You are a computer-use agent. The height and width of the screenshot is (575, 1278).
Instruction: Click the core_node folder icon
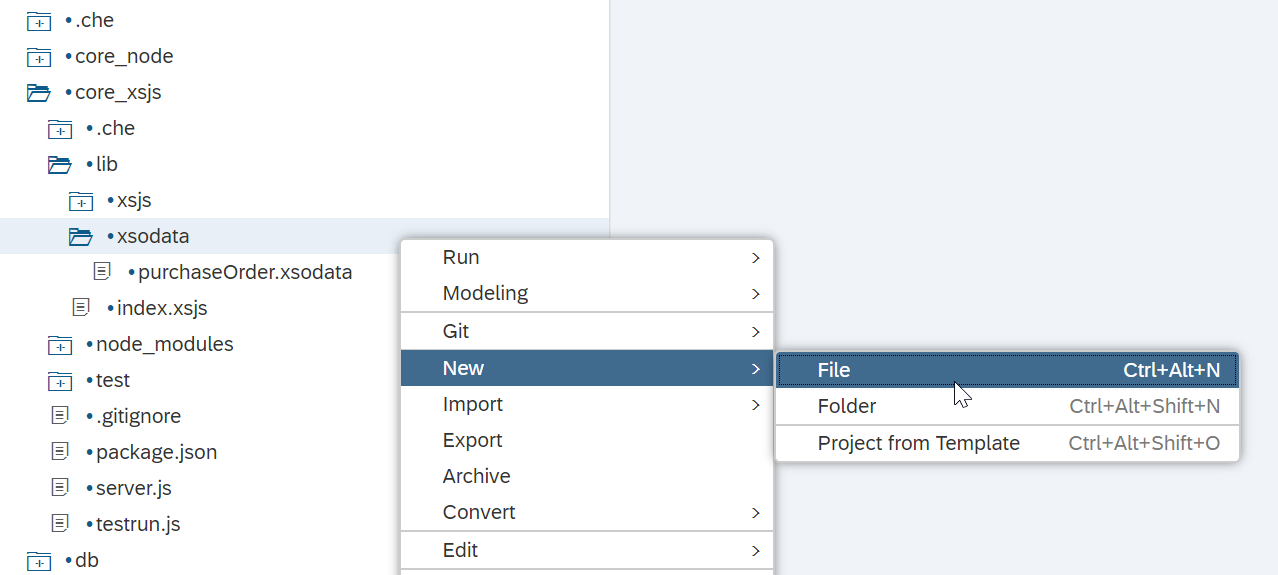[x=39, y=57]
